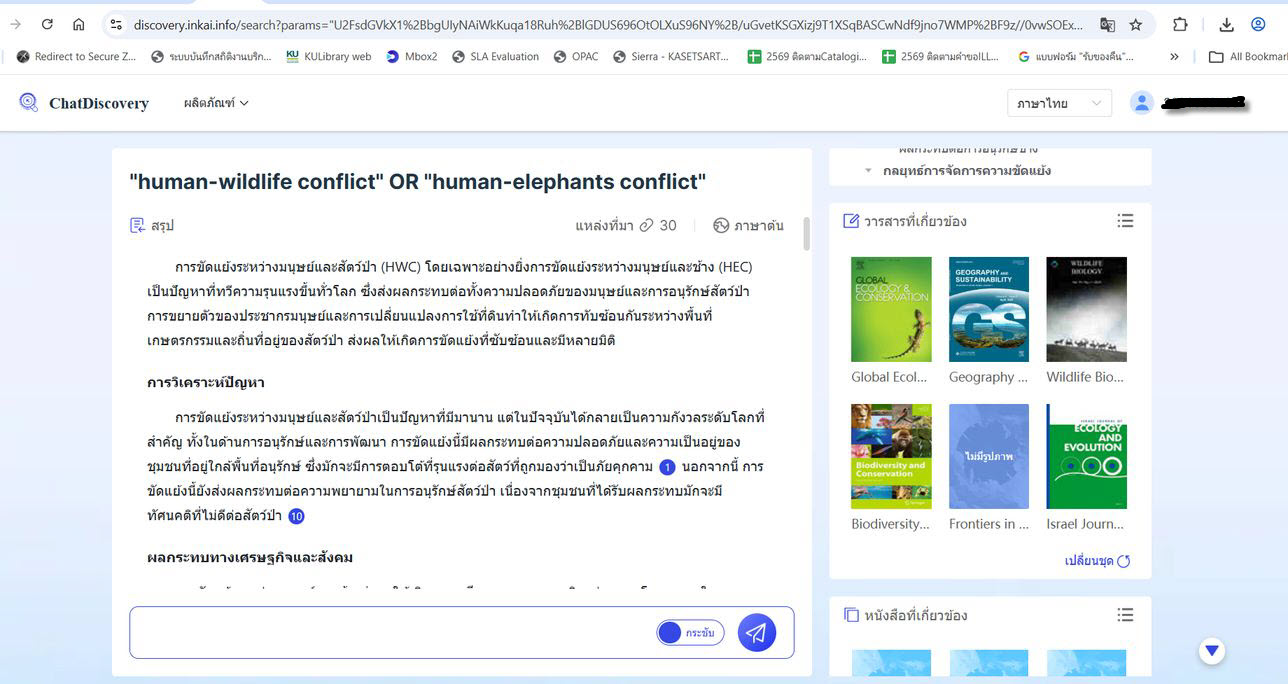This screenshot has height=684, width=1288.
Task: Click the แหล่งที่มา 30 sources link
Action: (x=626, y=226)
